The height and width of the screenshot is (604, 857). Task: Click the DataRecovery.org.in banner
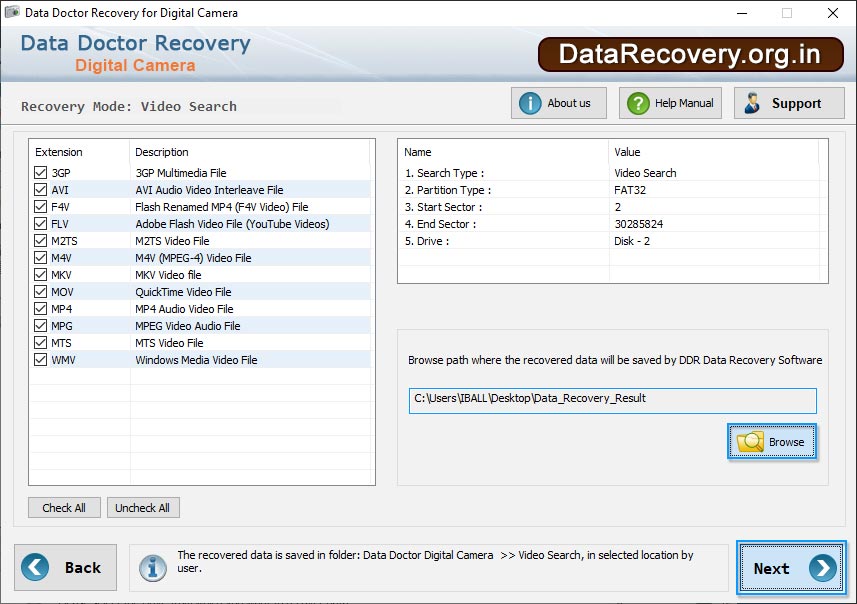[691, 54]
